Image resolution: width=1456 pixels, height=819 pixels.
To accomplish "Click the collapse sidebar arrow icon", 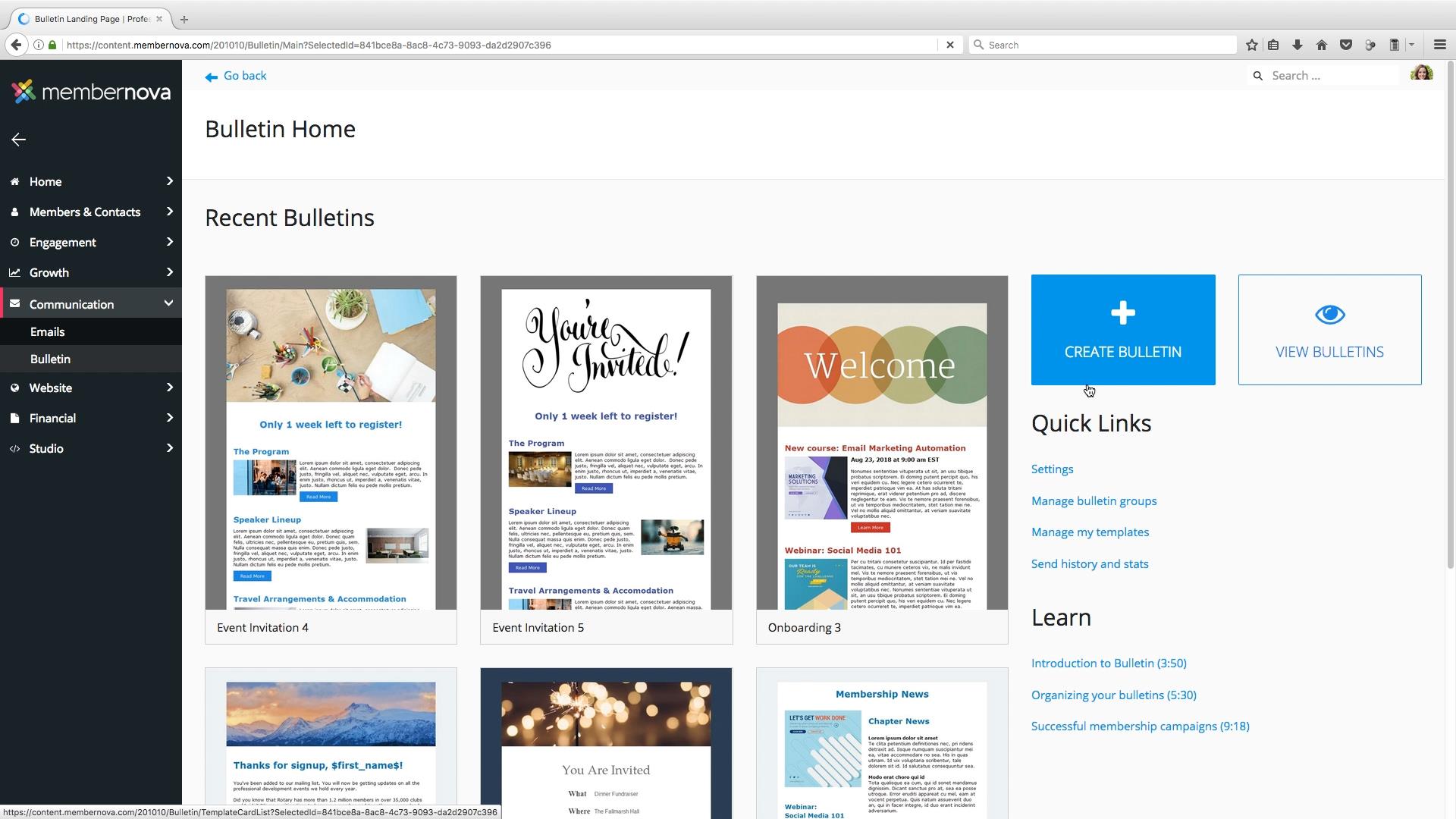I will [x=19, y=140].
